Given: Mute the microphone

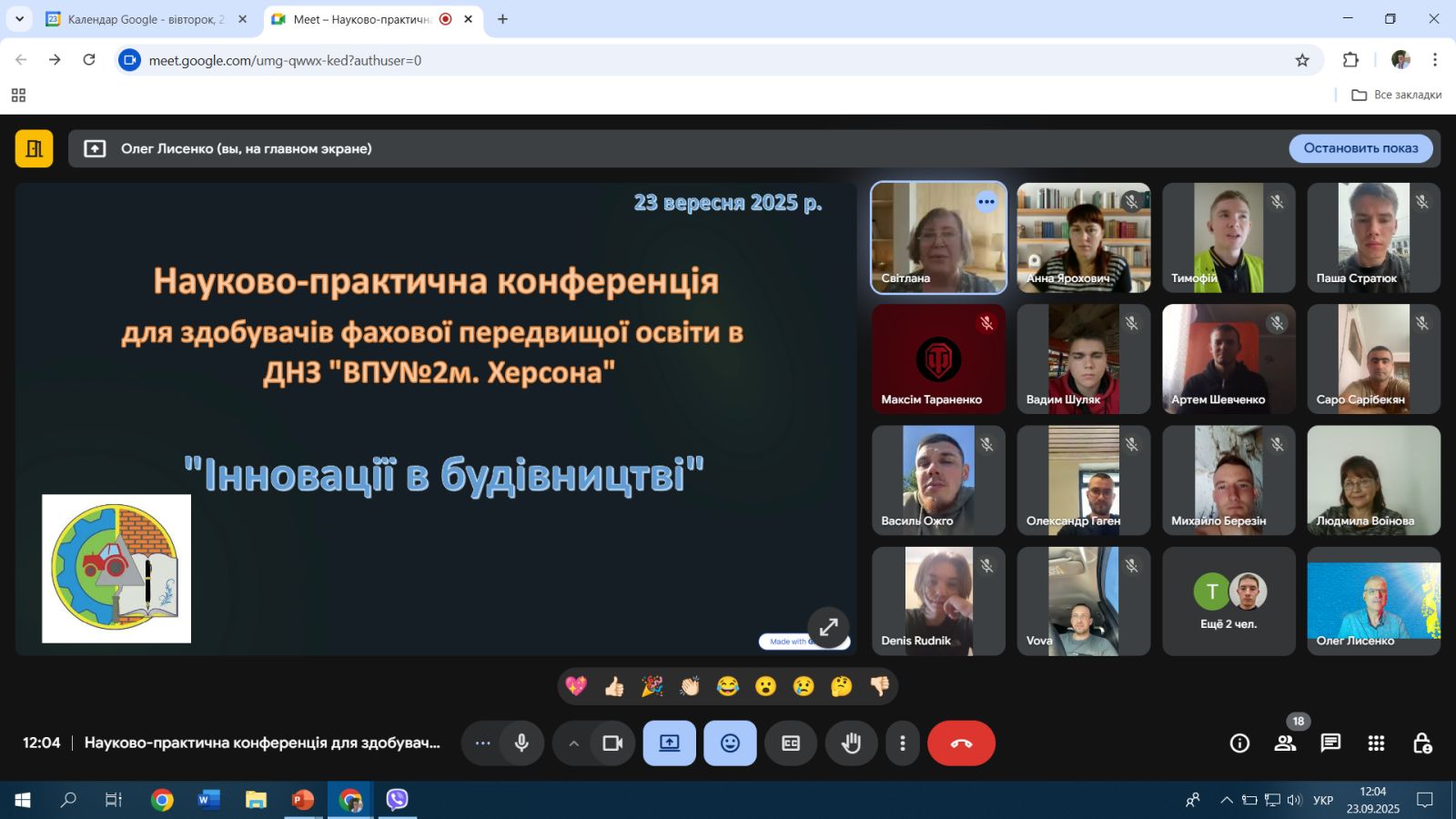Looking at the screenshot, I should tap(521, 743).
